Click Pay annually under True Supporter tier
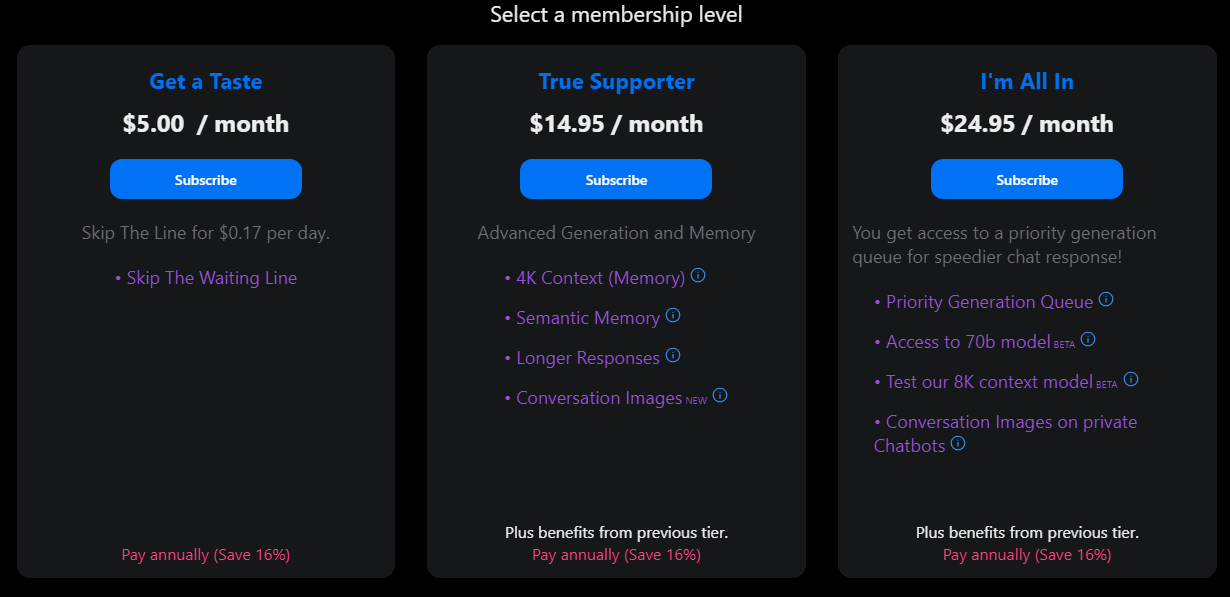 pyautogui.click(x=615, y=555)
